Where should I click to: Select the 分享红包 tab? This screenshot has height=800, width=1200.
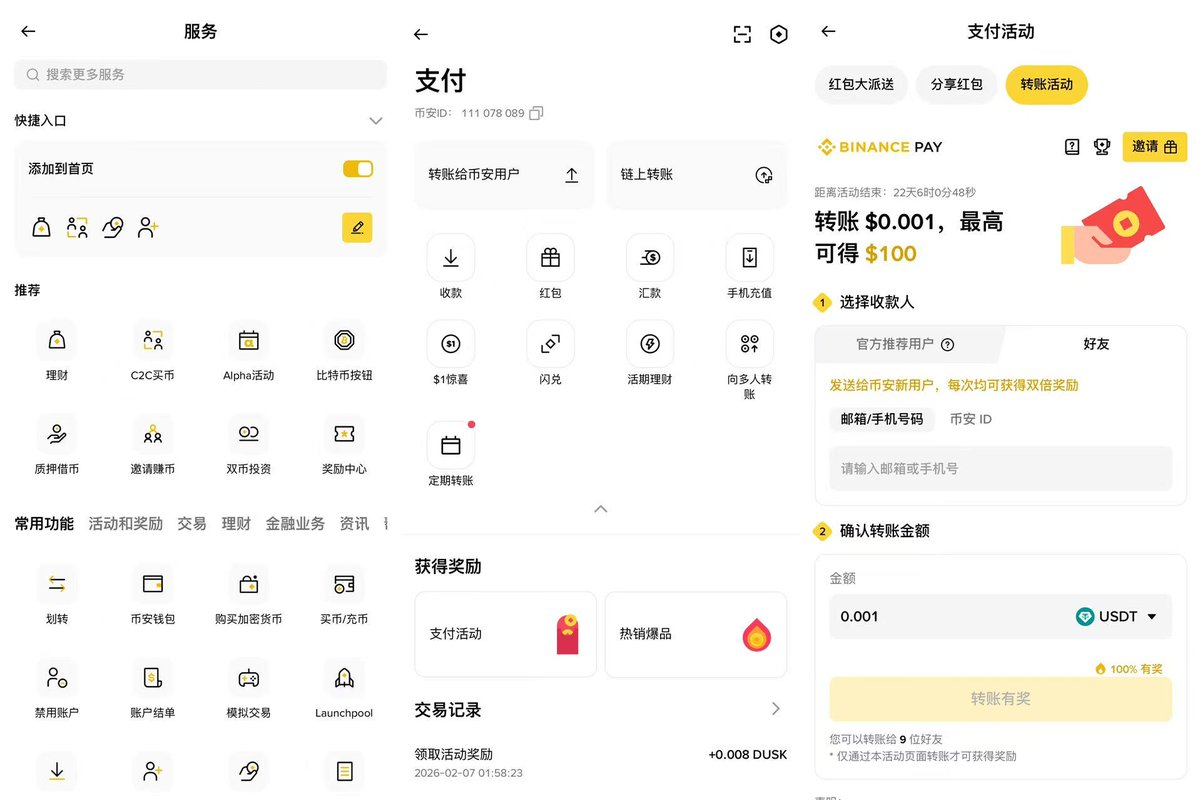[x=957, y=84]
